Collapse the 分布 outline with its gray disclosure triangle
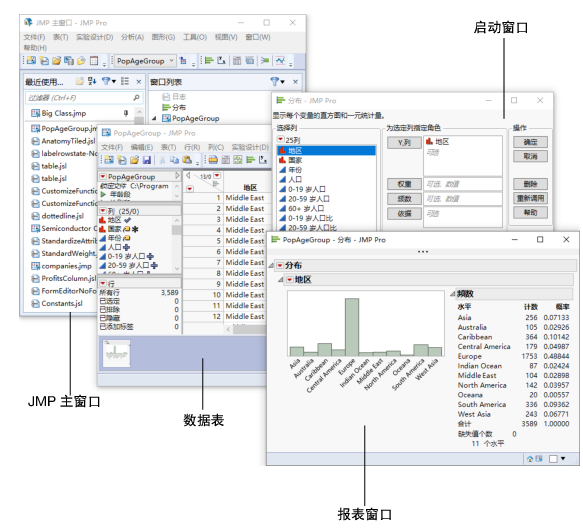 271,265
